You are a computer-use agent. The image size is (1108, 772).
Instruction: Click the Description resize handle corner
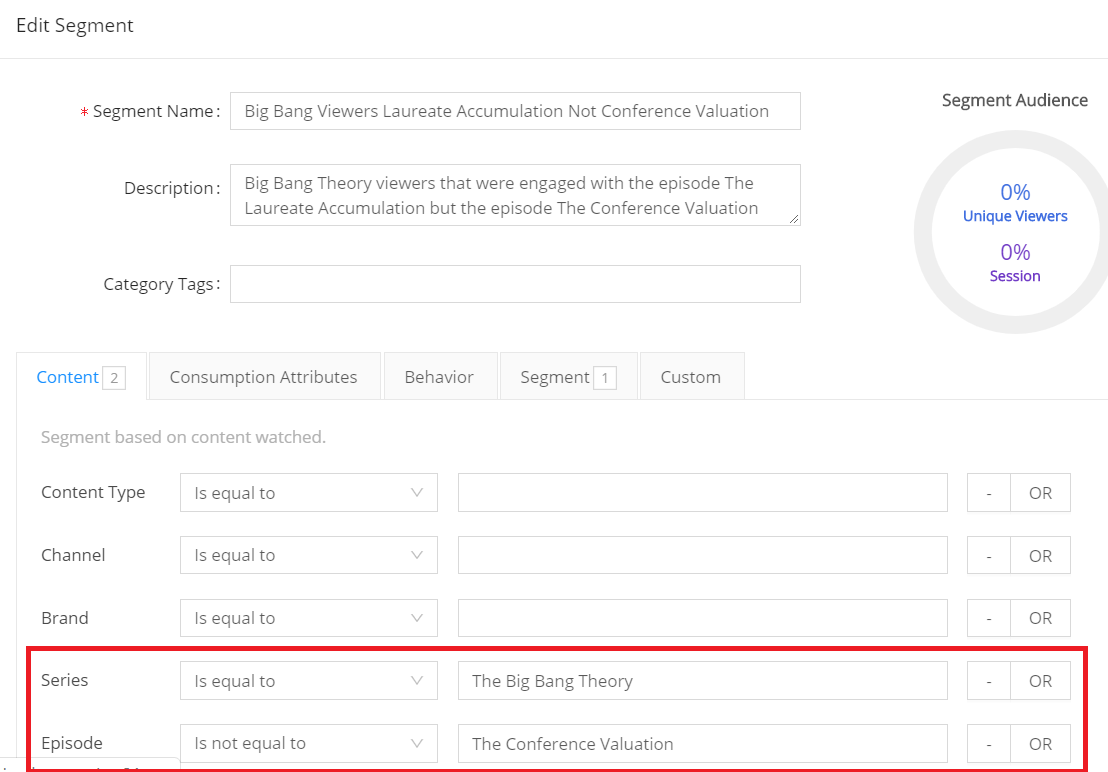(794, 220)
